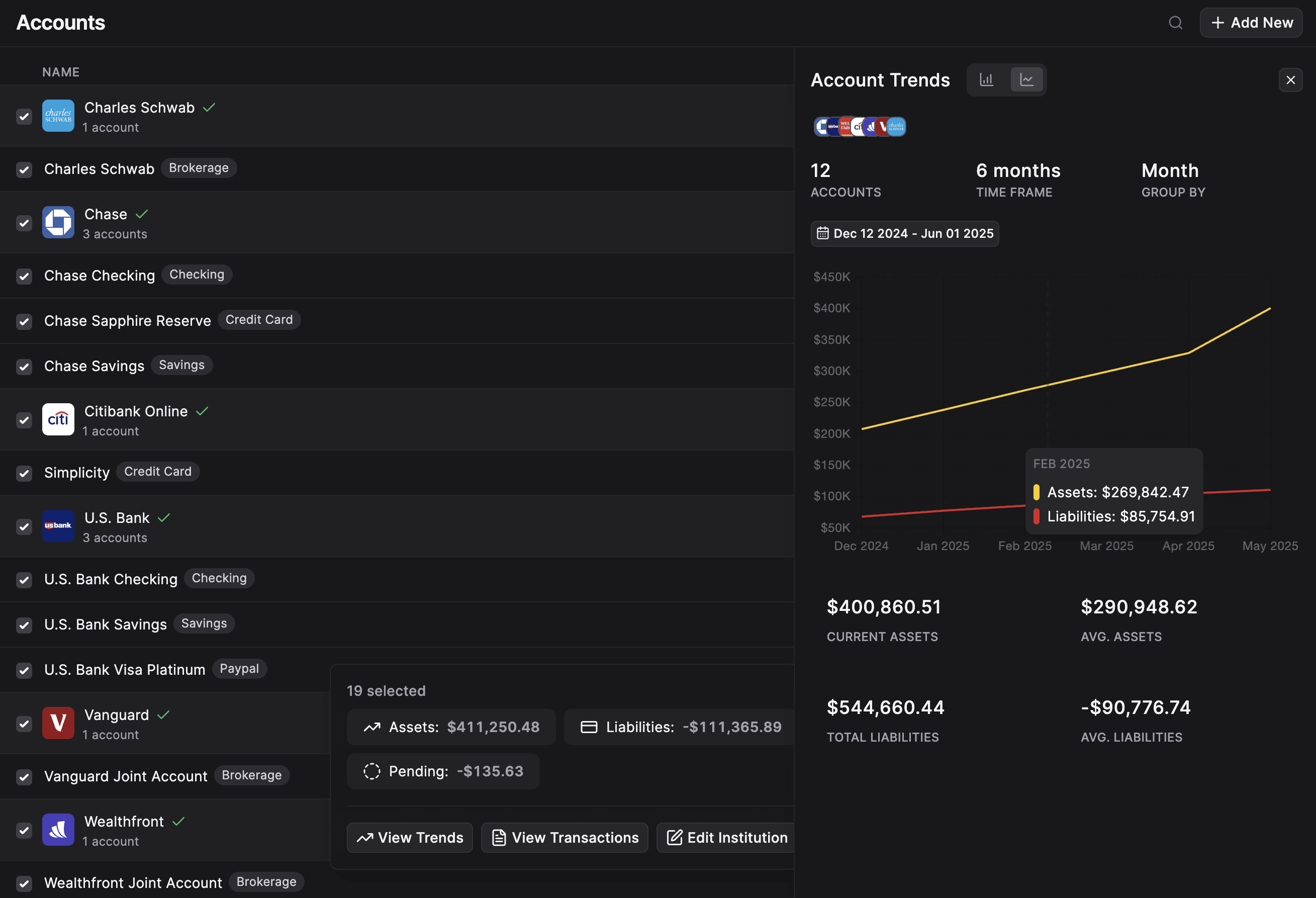The image size is (1316, 898).
Task: Click the yellow Assets swatch in chart tooltip
Action: click(x=1037, y=492)
